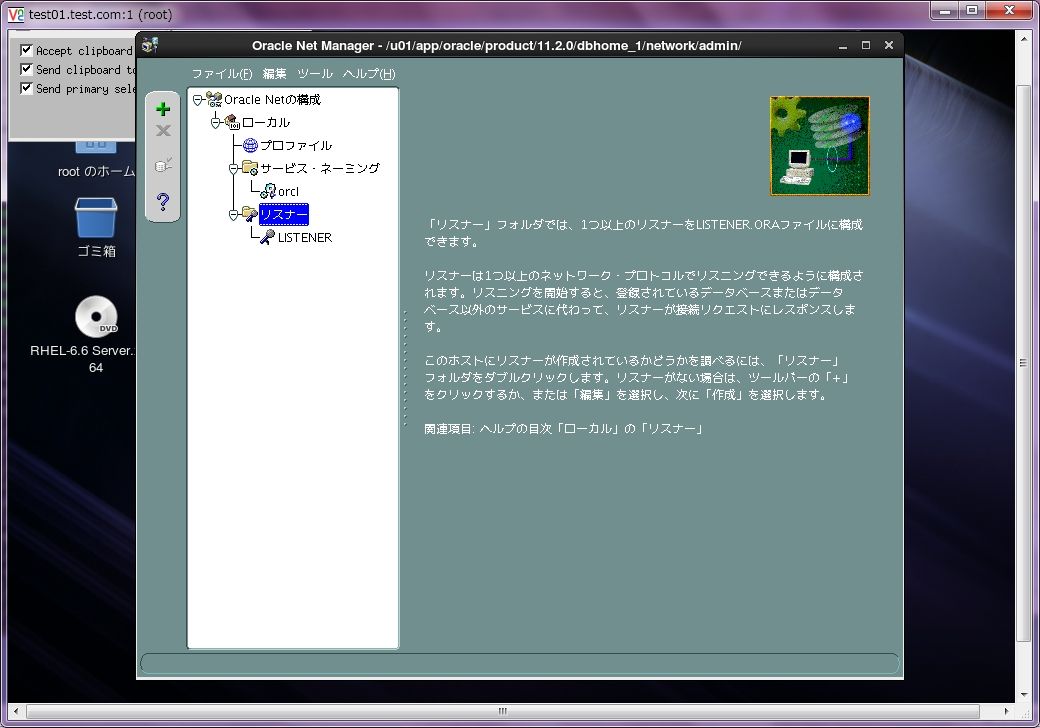Select the highlighted リスナー folder label
The width and height of the screenshot is (1040, 728).
coord(284,214)
